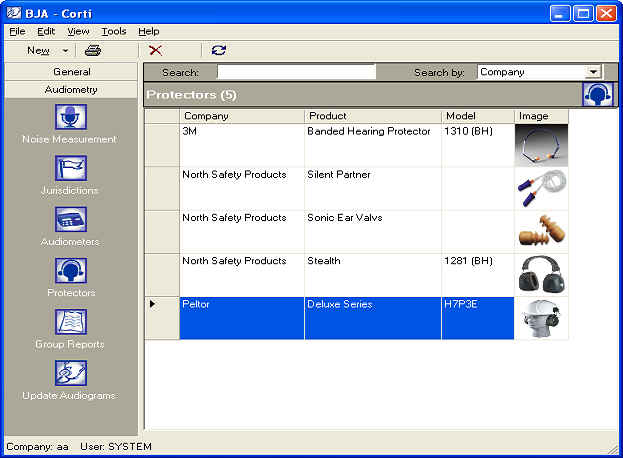
Task: Minimize the BJA Corti window
Action: (560, 14)
